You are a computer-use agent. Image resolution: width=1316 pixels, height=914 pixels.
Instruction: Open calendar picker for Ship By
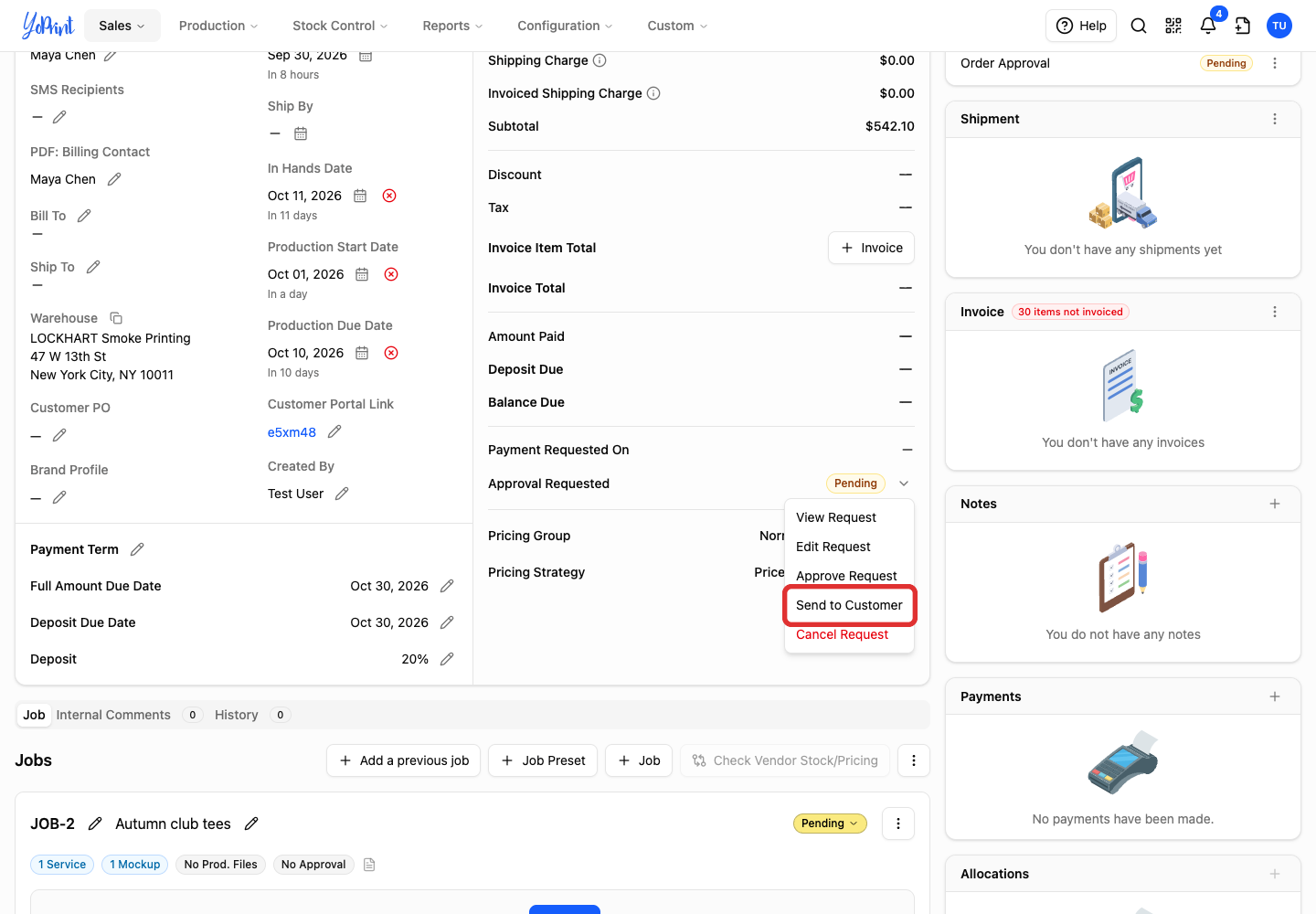click(x=301, y=133)
